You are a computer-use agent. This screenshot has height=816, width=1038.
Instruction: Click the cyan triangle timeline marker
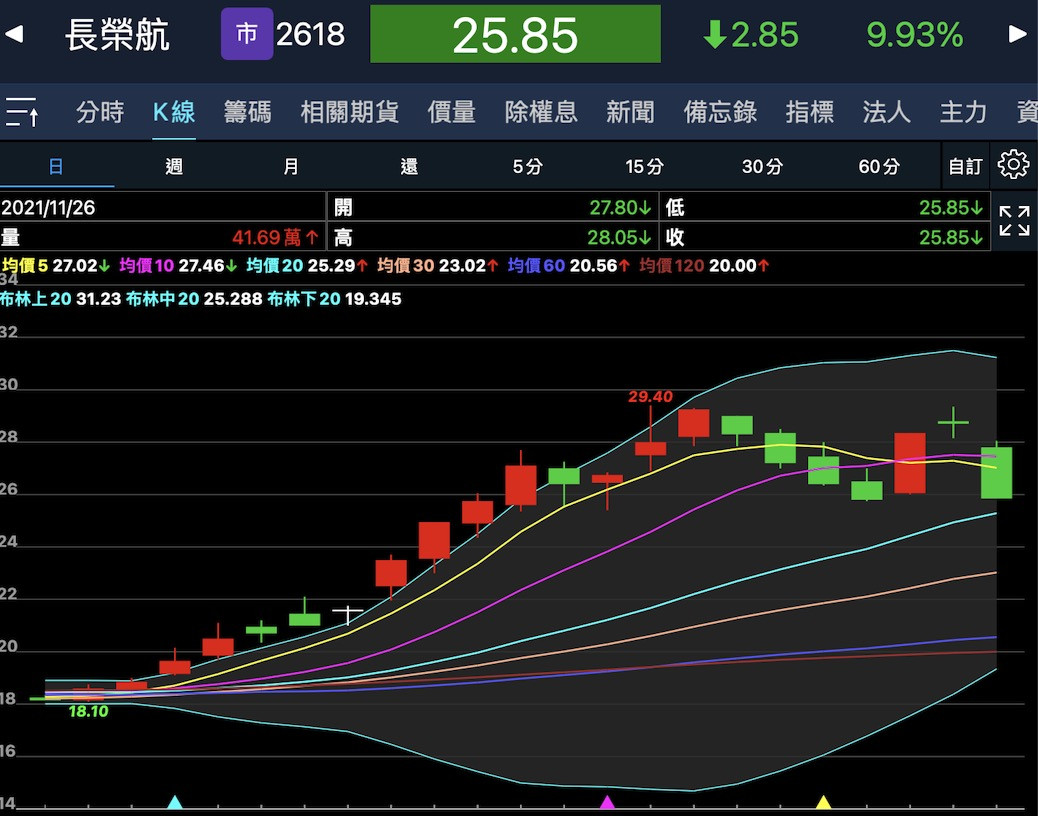click(x=175, y=802)
